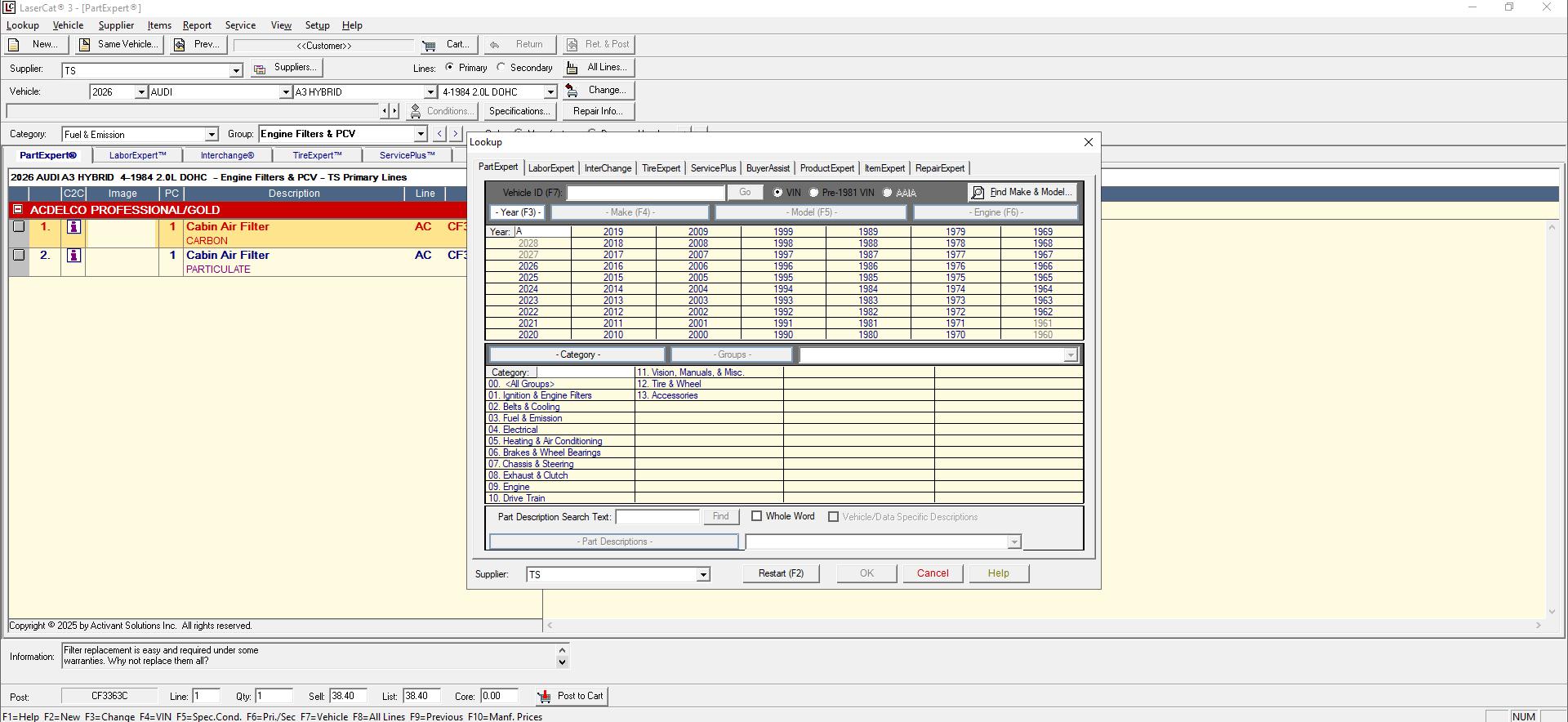Click the Restart (F2) button
Screen dimensions: 1568x722
pyautogui.click(x=781, y=573)
